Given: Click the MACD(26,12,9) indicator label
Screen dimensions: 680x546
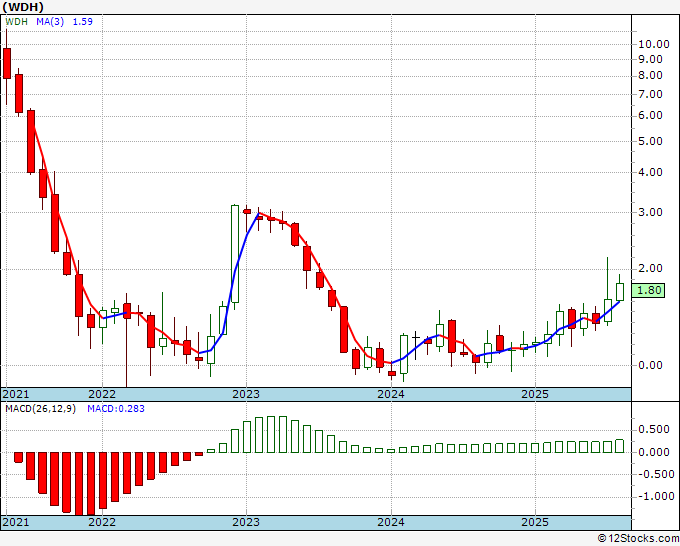Looking at the screenshot, I should 40,409.
